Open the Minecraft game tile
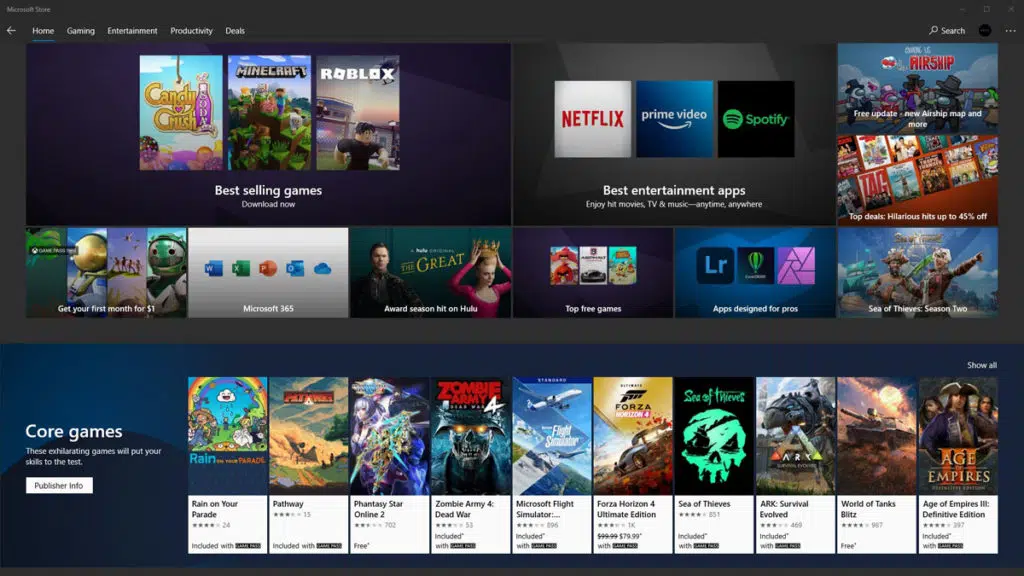Image resolution: width=1024 pixels, height=576 pixels. 270,112
